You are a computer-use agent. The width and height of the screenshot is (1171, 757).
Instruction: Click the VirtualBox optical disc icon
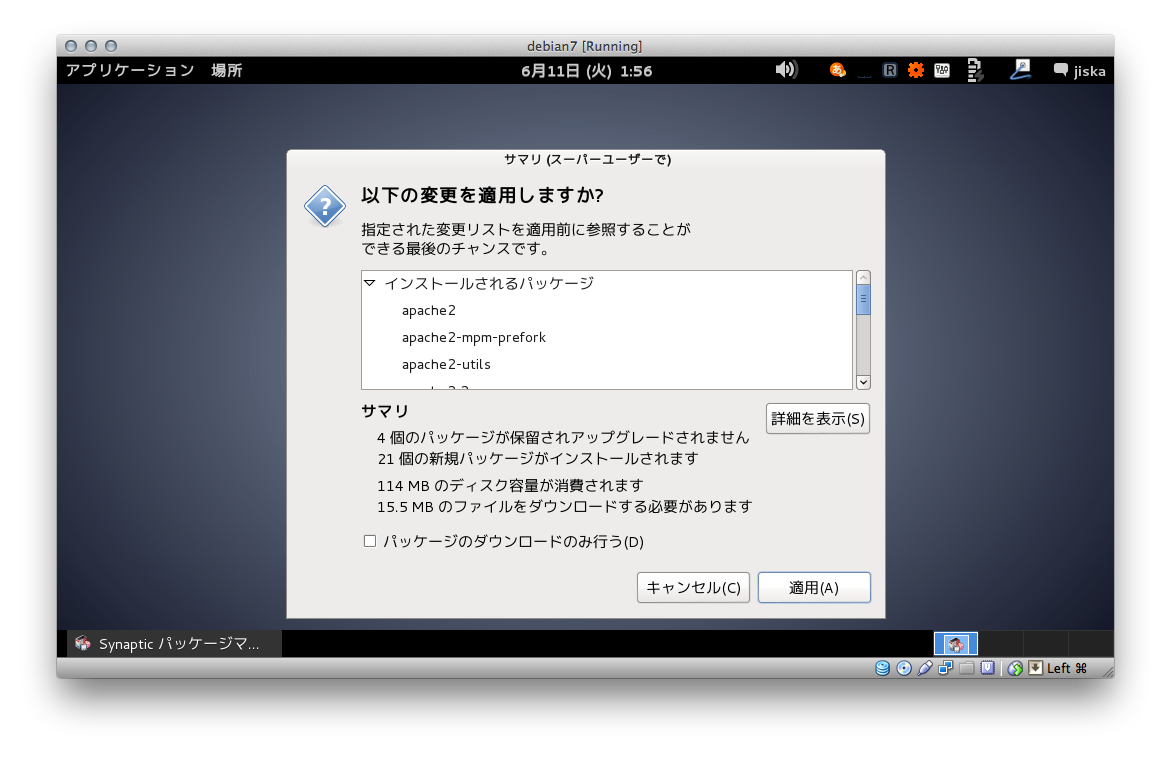click(904, 668)
